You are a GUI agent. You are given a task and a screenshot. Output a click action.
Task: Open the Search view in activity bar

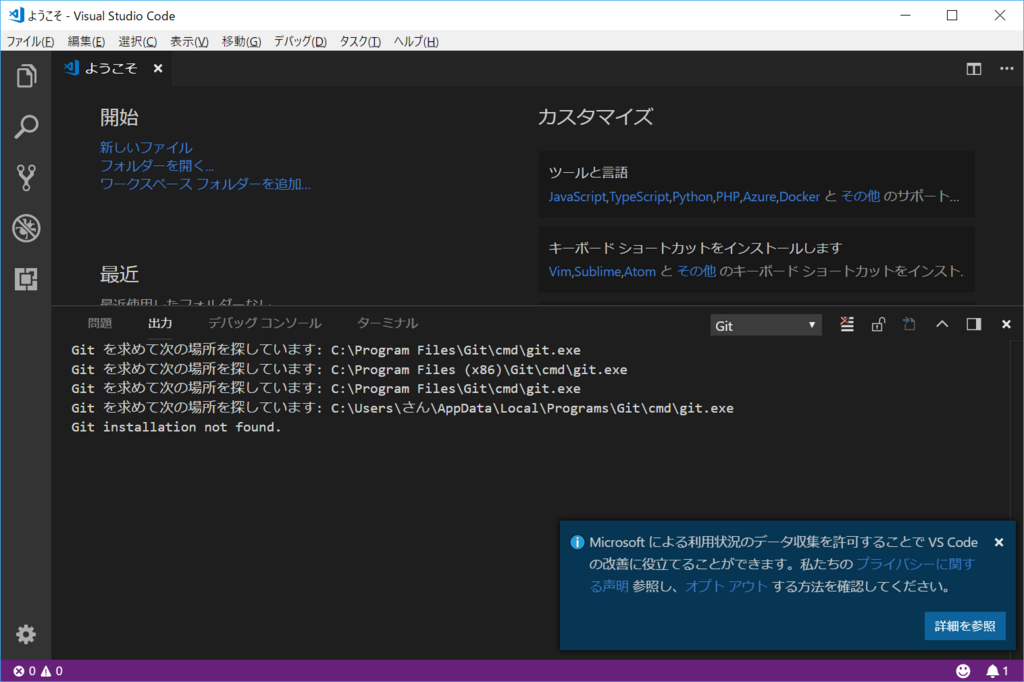click(26, 127)
